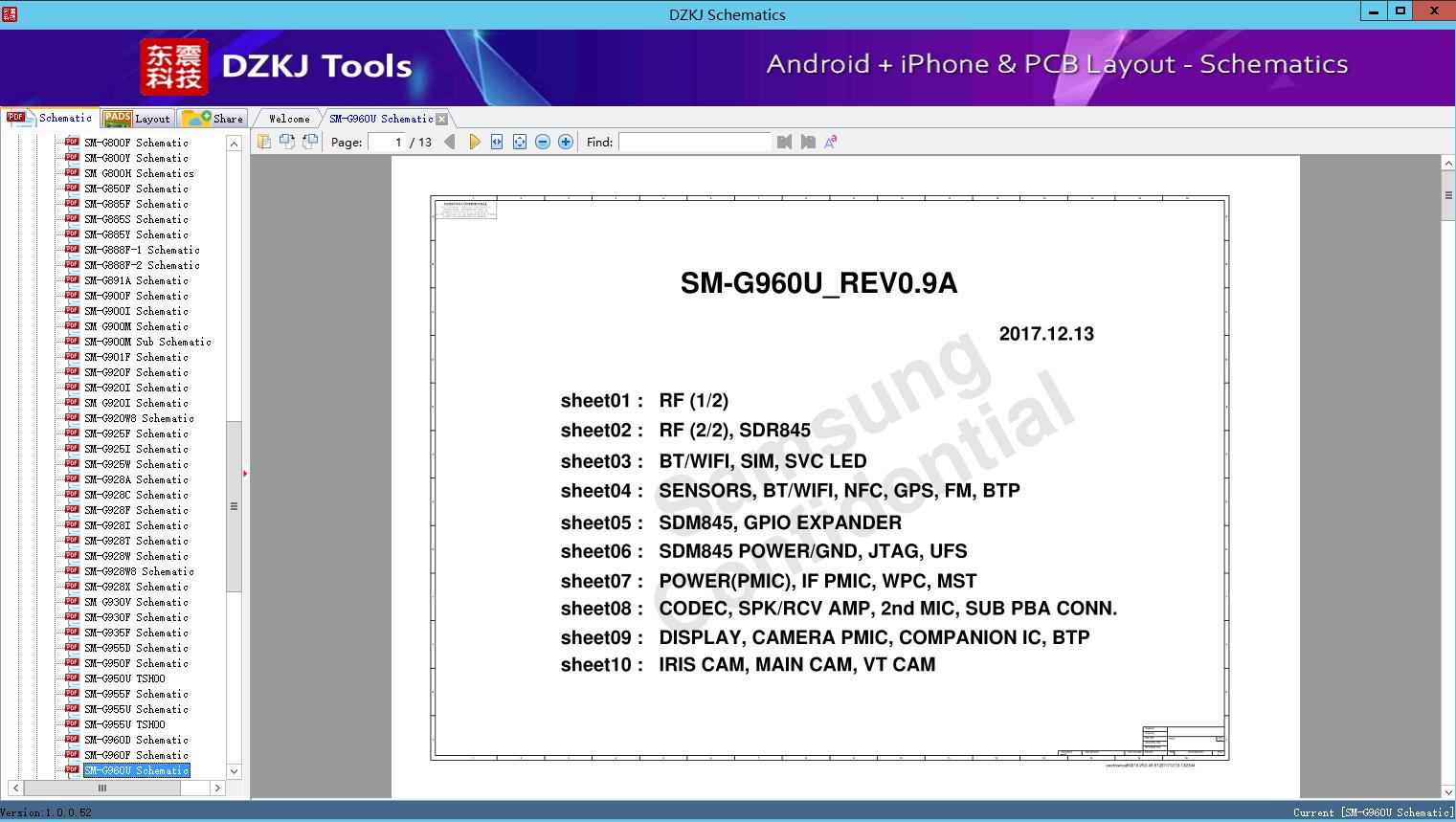The image size is (1456, 822).
Task: Go to the previous page
Action: pos(450,142)
